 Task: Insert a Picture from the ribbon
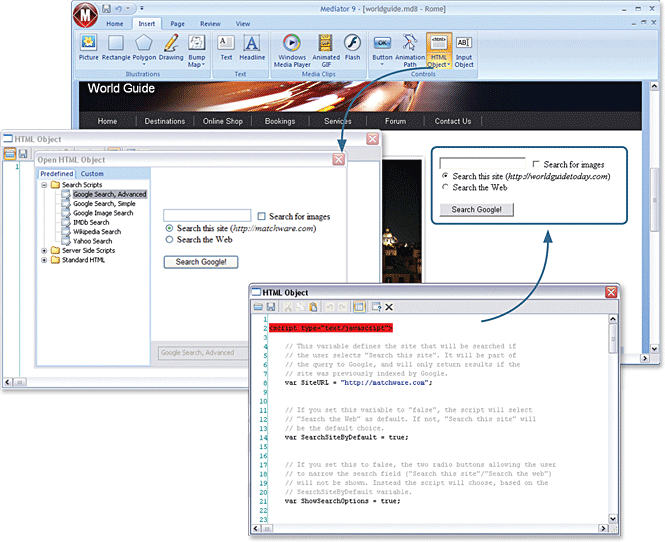click(88, 47)
